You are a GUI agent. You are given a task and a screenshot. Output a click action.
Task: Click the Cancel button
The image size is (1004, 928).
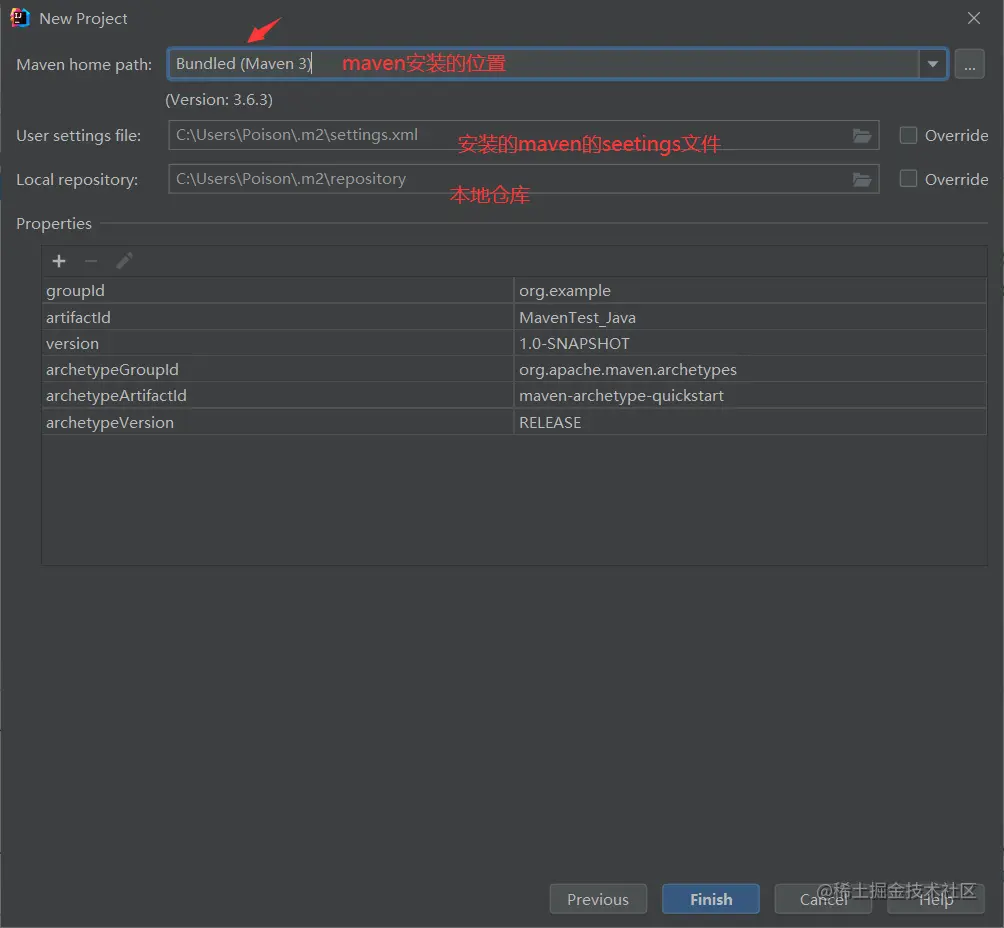tap(823, 899)
